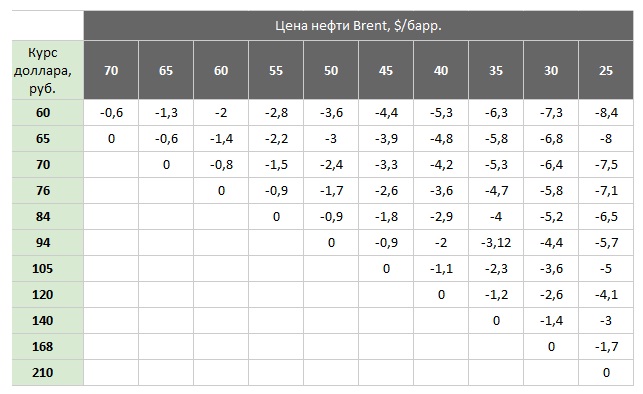The width and height of the screenshot is (643, 394).
Task: Select the column header 70
Action: pos(111,70)
